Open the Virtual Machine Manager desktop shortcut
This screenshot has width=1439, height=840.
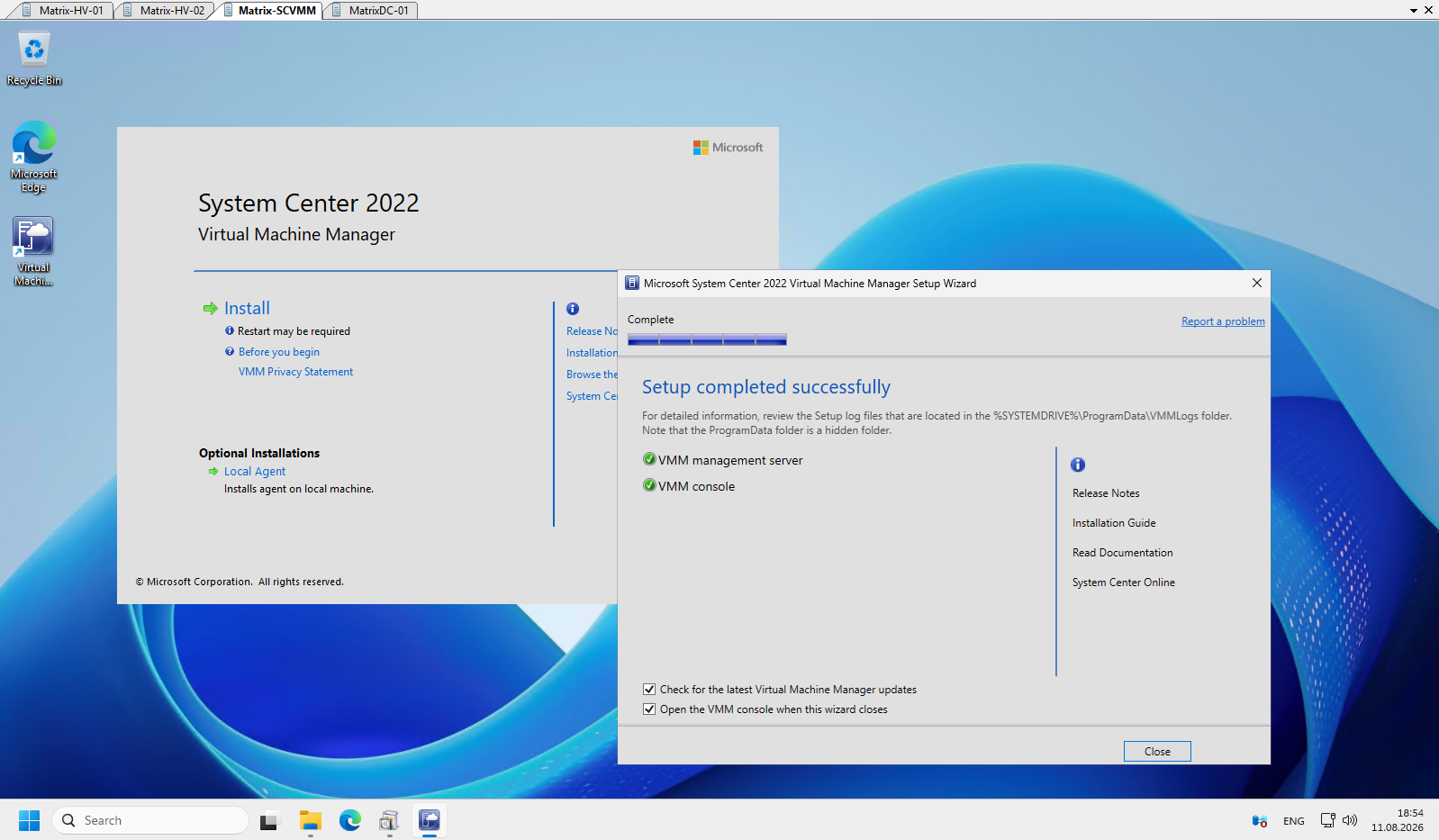pyautogui.click(x=33, y=251)
